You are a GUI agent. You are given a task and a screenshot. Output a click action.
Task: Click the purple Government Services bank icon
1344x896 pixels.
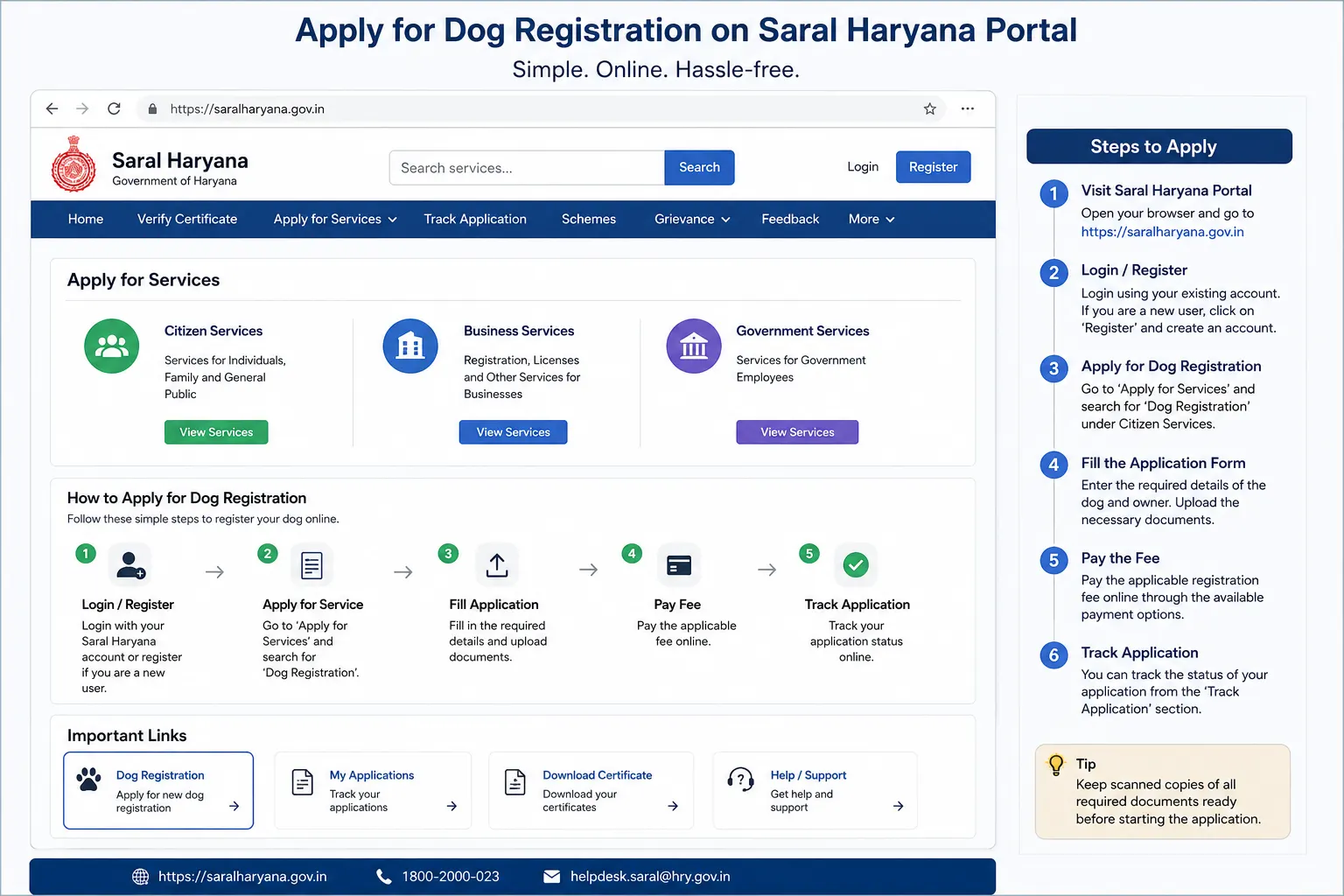tap(694, 346)
